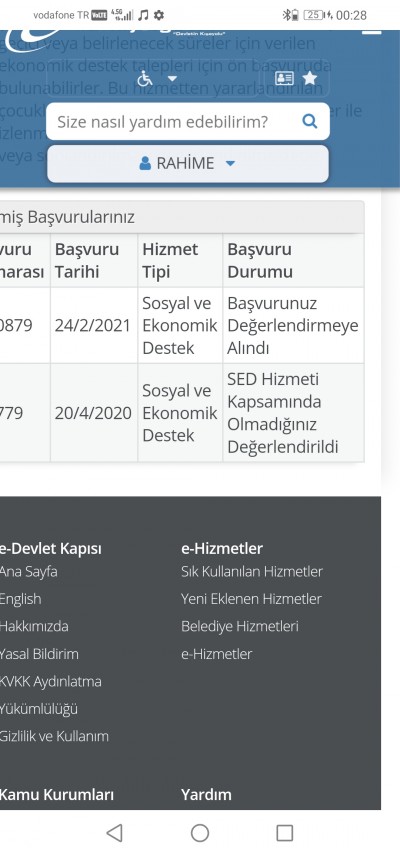Open favorites with the star icon
Viewport: 400px width, 856px height.
(x=309, y=78)
